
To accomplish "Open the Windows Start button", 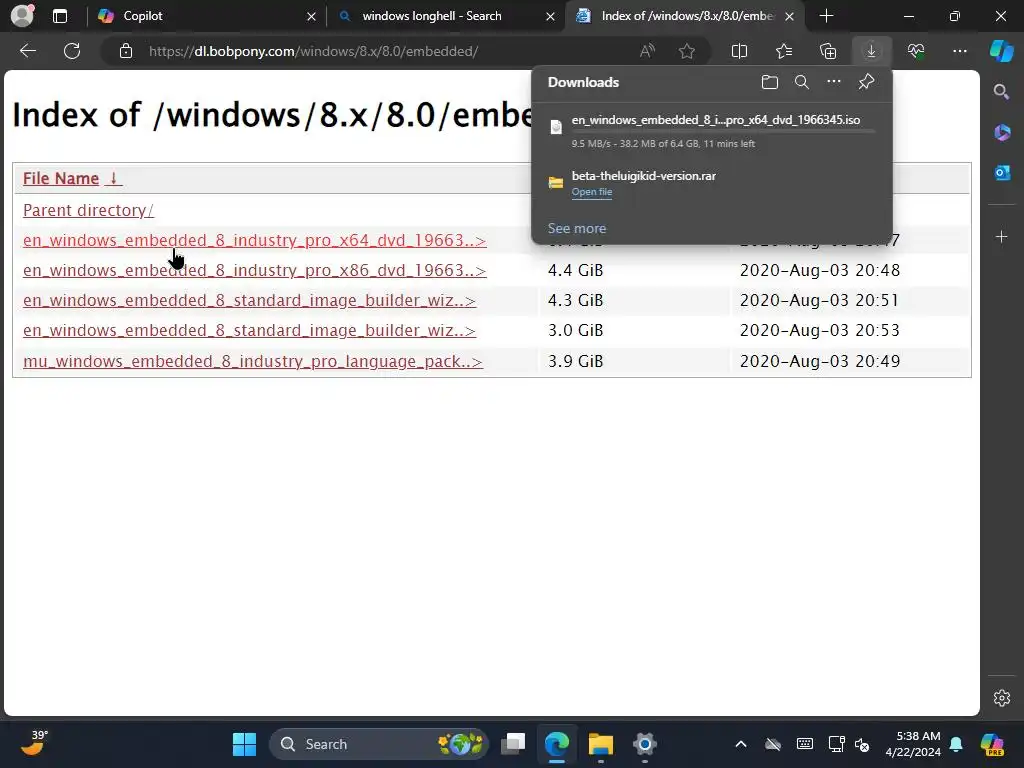I will point(244,744).
